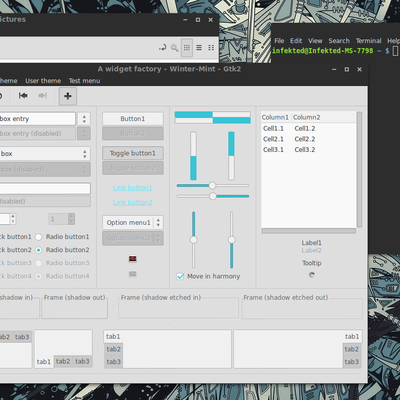Click the tree view horizontal scrollbar

click(x=309, y=231)
